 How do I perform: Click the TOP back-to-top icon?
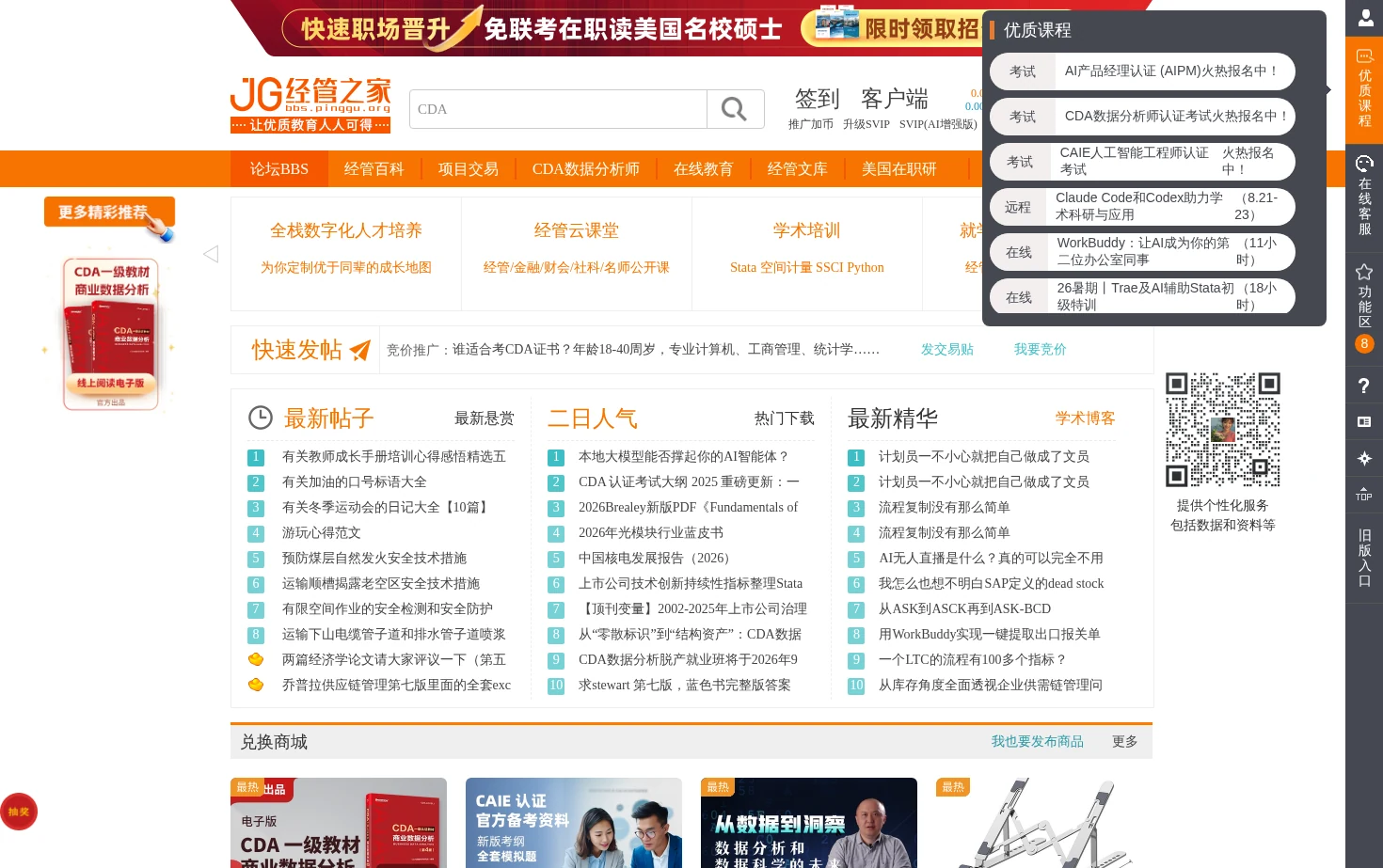tap(1364, 495)
